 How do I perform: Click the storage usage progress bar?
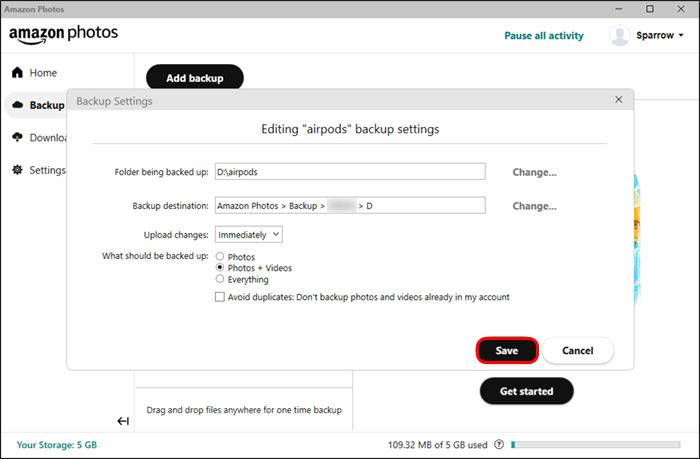[596, 445]
